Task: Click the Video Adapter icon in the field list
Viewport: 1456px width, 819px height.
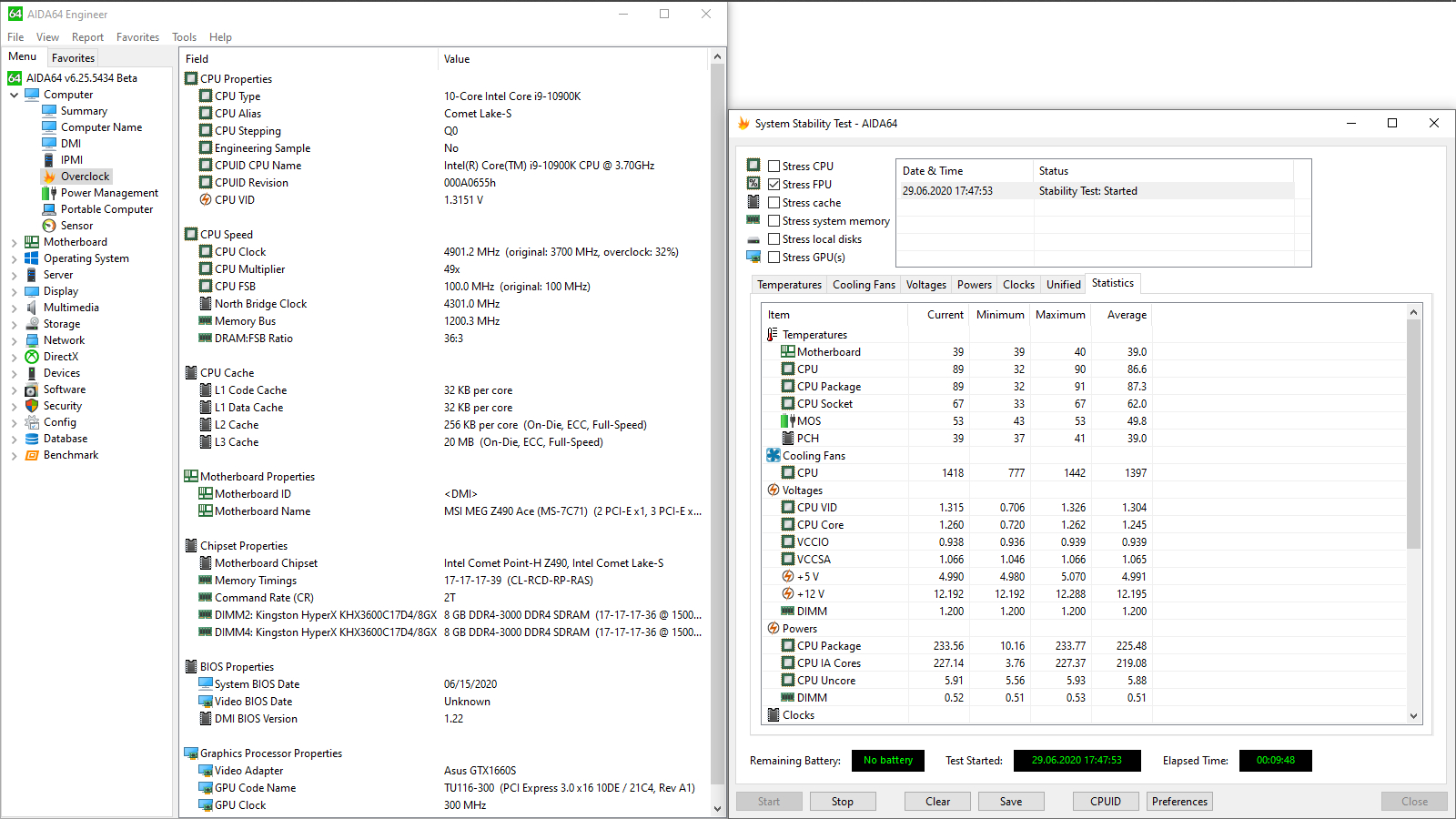Action: click(x=206, y=771)
